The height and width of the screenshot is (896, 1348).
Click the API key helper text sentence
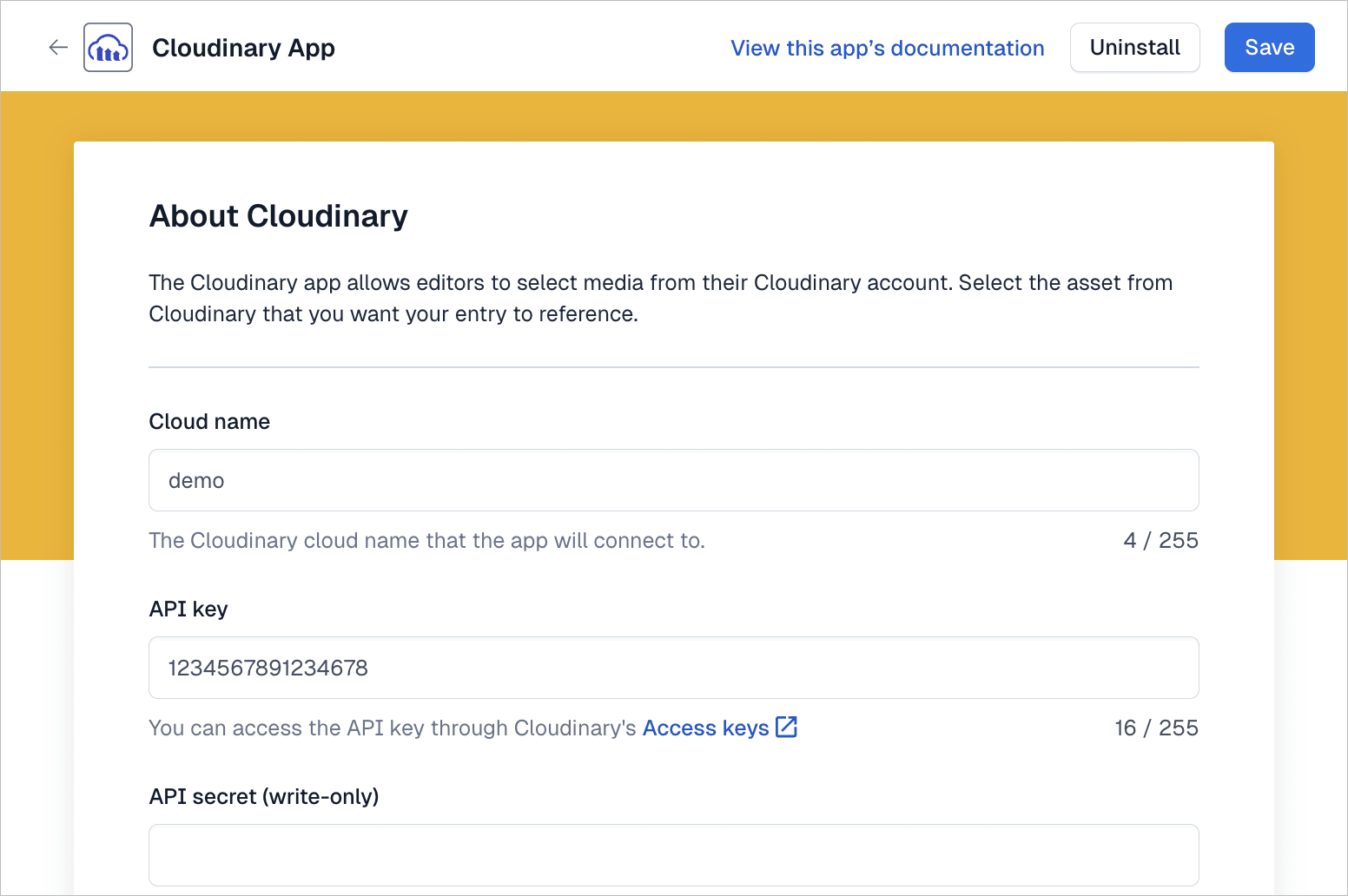click(x=393, y=728)
